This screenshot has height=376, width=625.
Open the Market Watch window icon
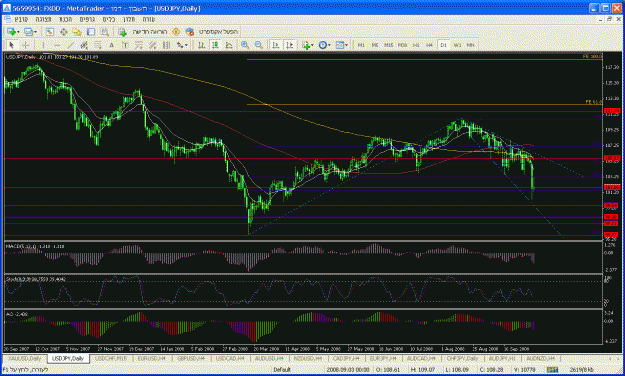49,32
